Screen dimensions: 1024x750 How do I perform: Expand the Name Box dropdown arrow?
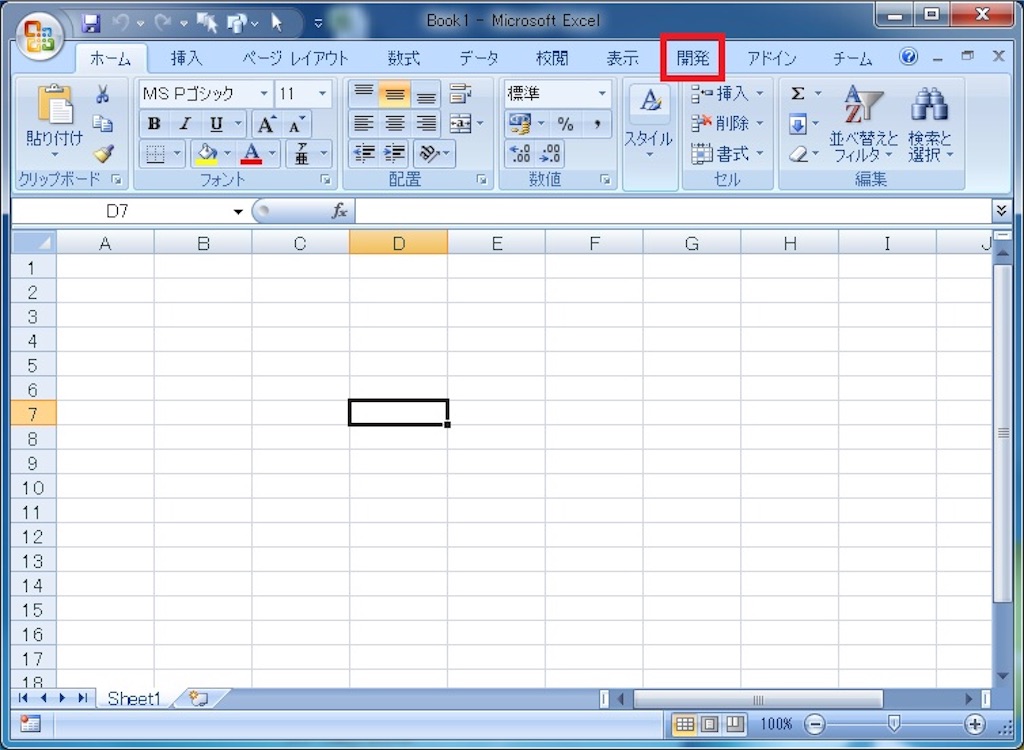238,212
